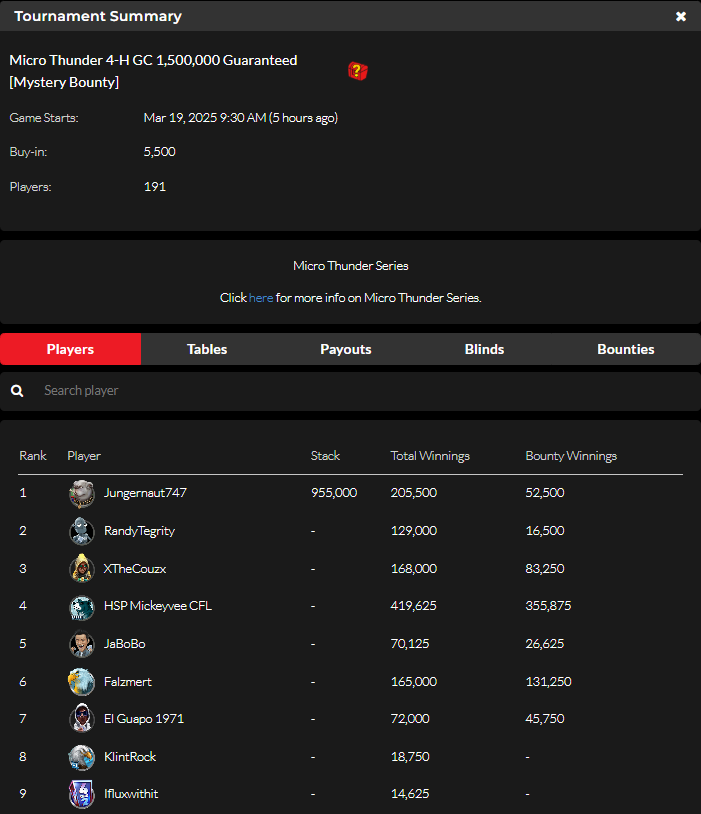Image resolution: width=701 pixels, height=814 pixels.
Task: Click the game start date text
Action: point(241,118)
